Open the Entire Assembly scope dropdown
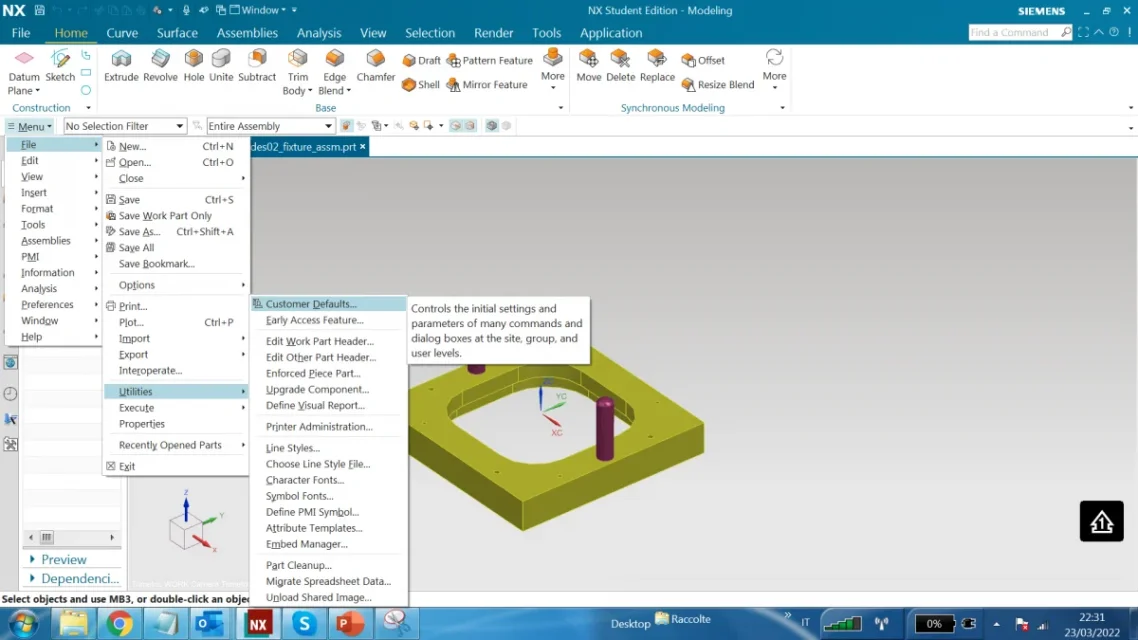The width and height of the screenshot is (1138, 640). coord(270,126)
